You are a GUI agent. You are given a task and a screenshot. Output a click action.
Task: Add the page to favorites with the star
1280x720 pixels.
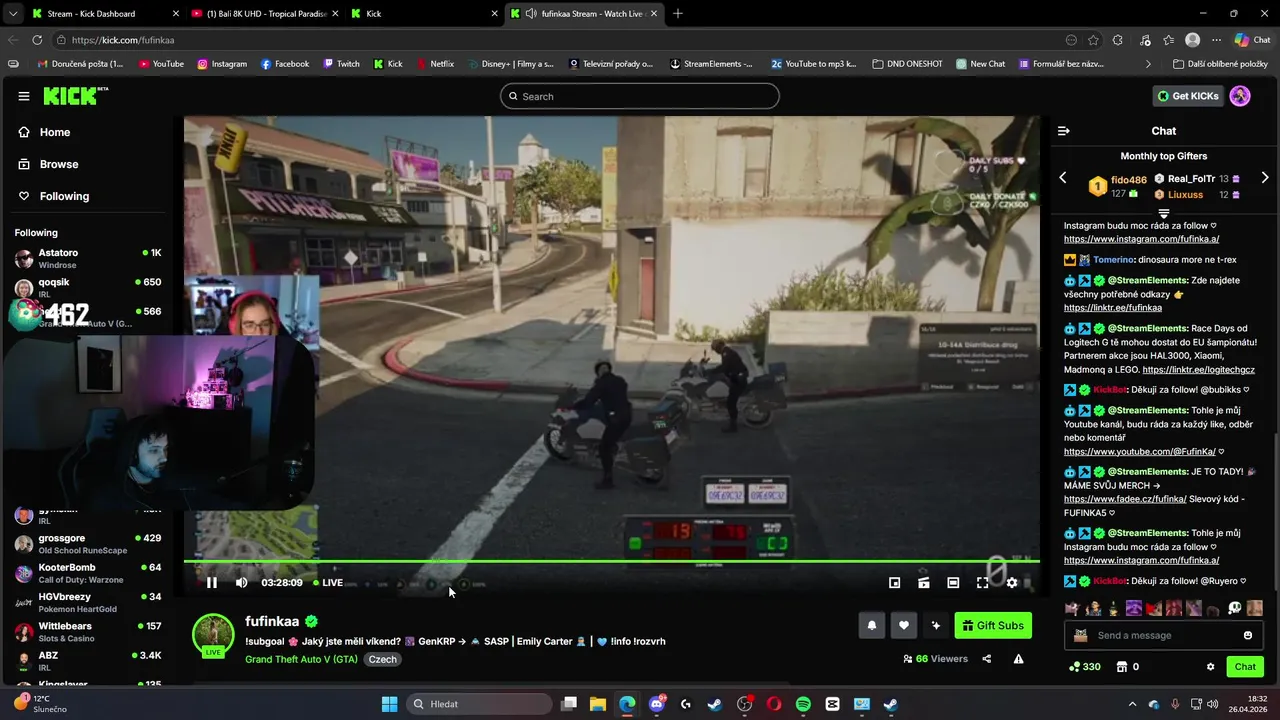coord(1093,40)
